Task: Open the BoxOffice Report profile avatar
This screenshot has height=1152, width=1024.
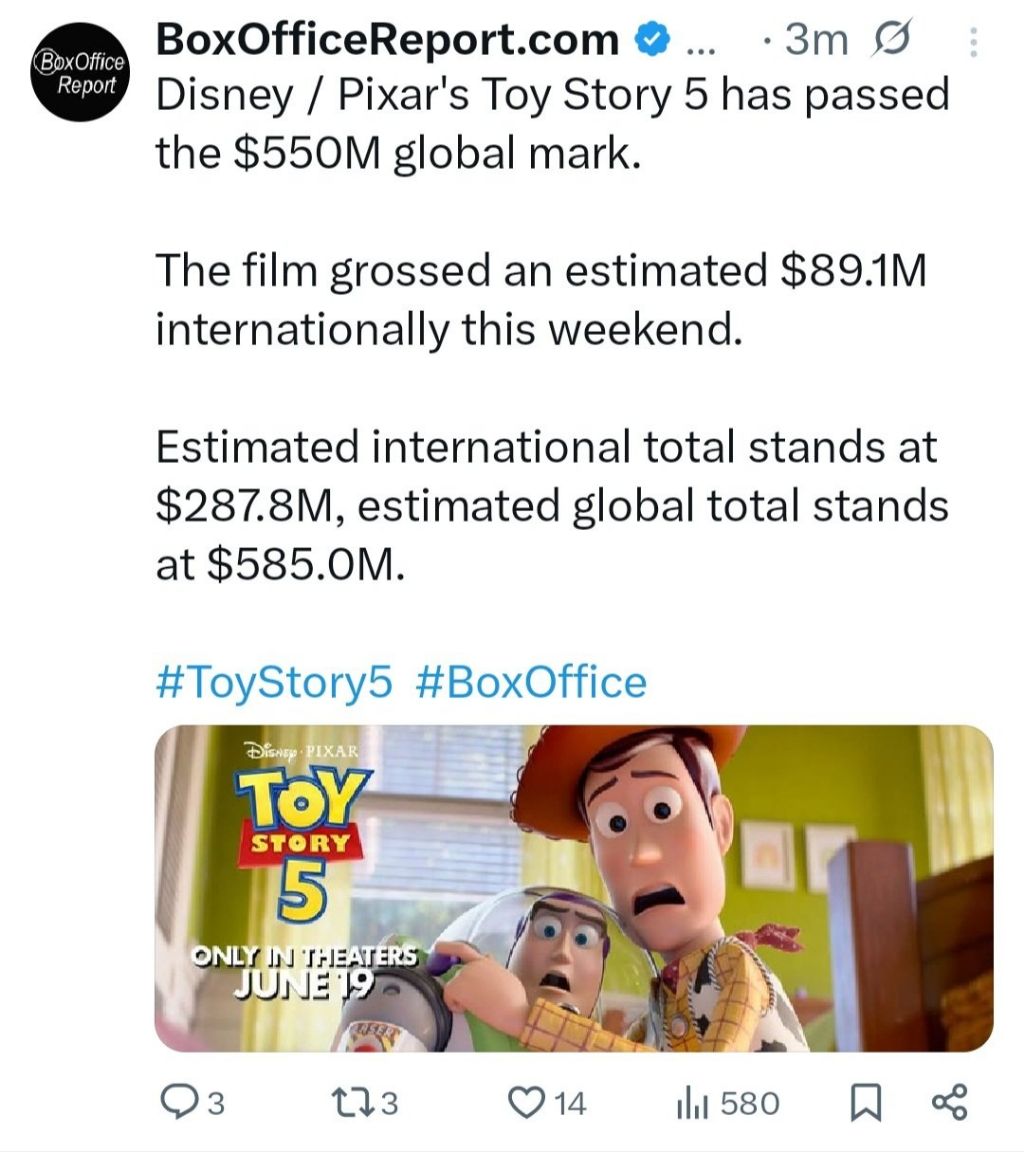Action: (79, 73)
